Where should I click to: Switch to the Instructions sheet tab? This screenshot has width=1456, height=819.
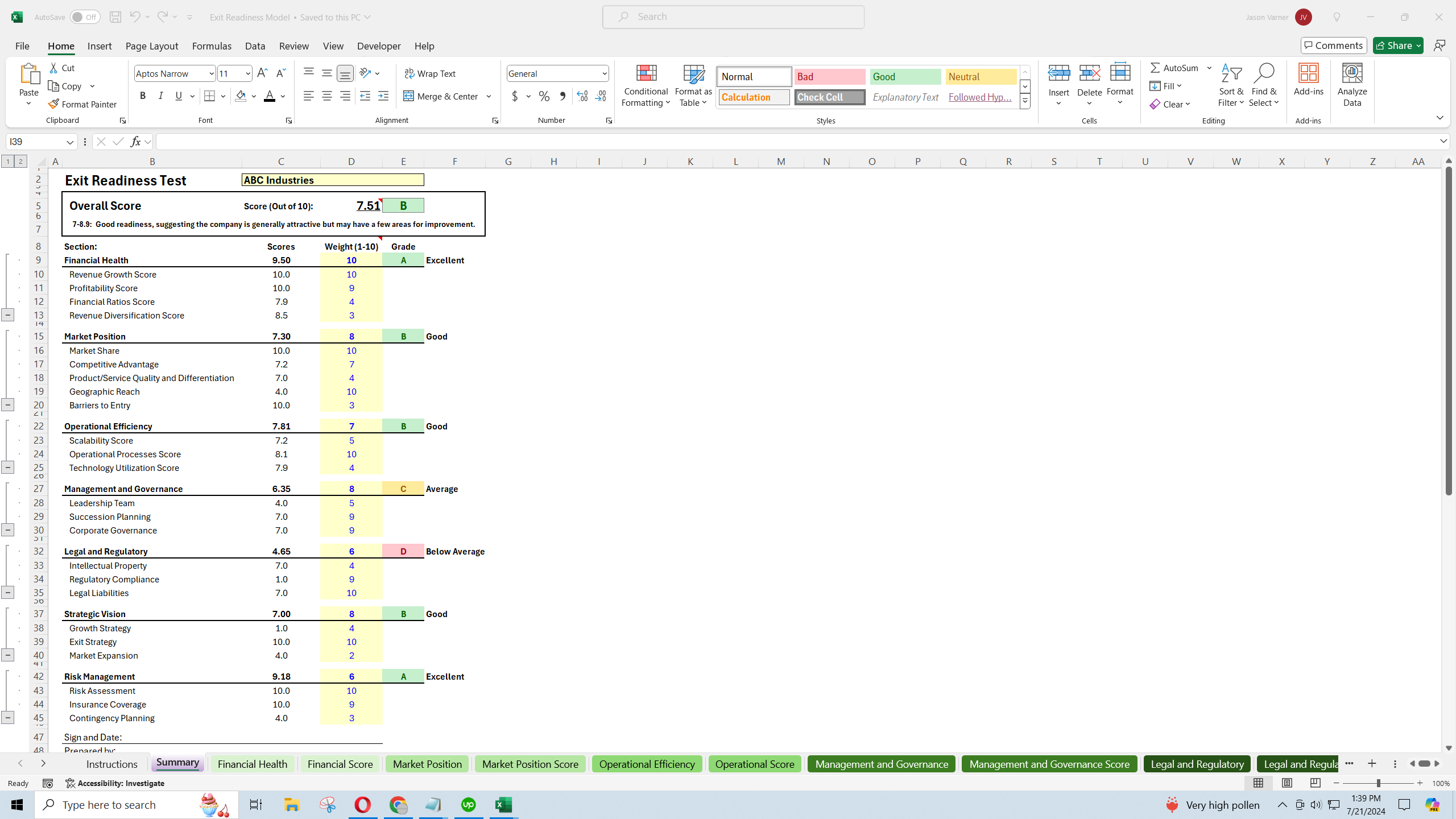[x=111, y=764]
